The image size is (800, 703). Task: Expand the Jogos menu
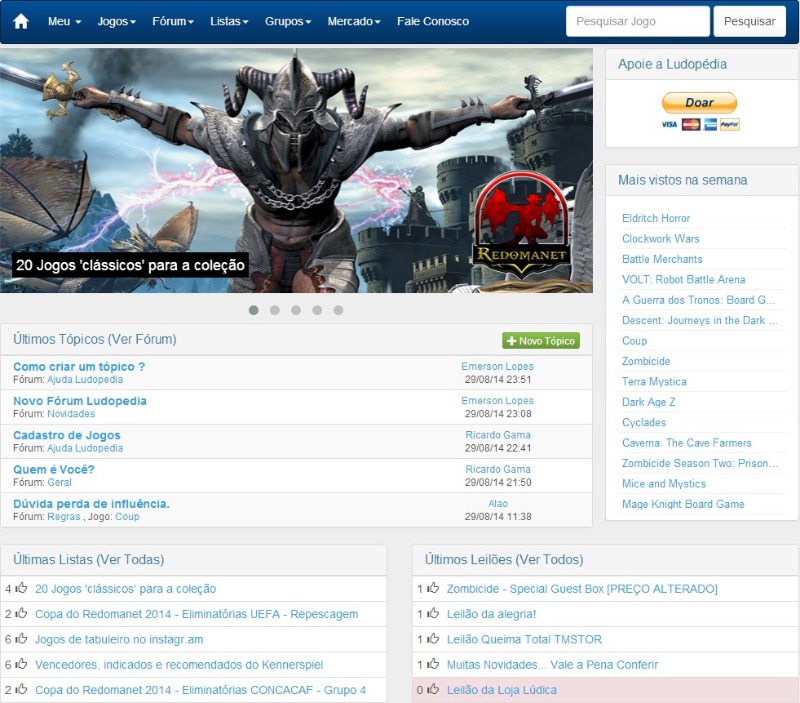[116, 21]
